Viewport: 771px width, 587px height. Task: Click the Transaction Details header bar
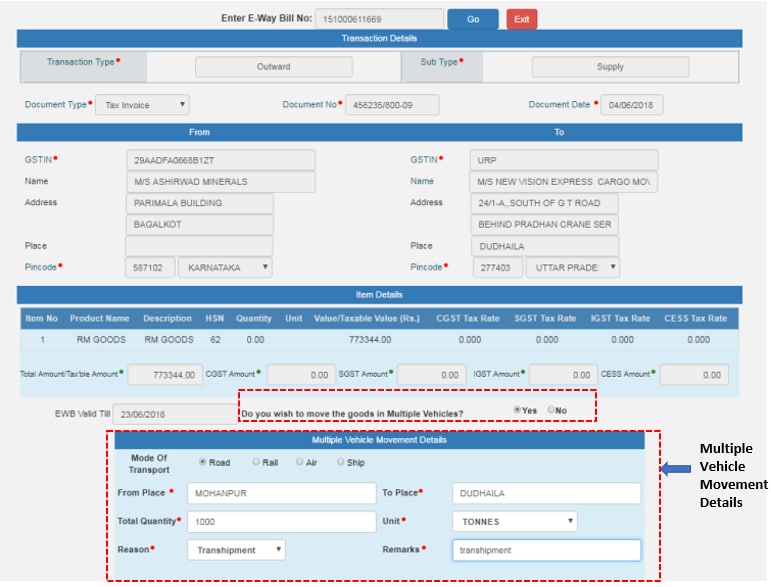379,38
